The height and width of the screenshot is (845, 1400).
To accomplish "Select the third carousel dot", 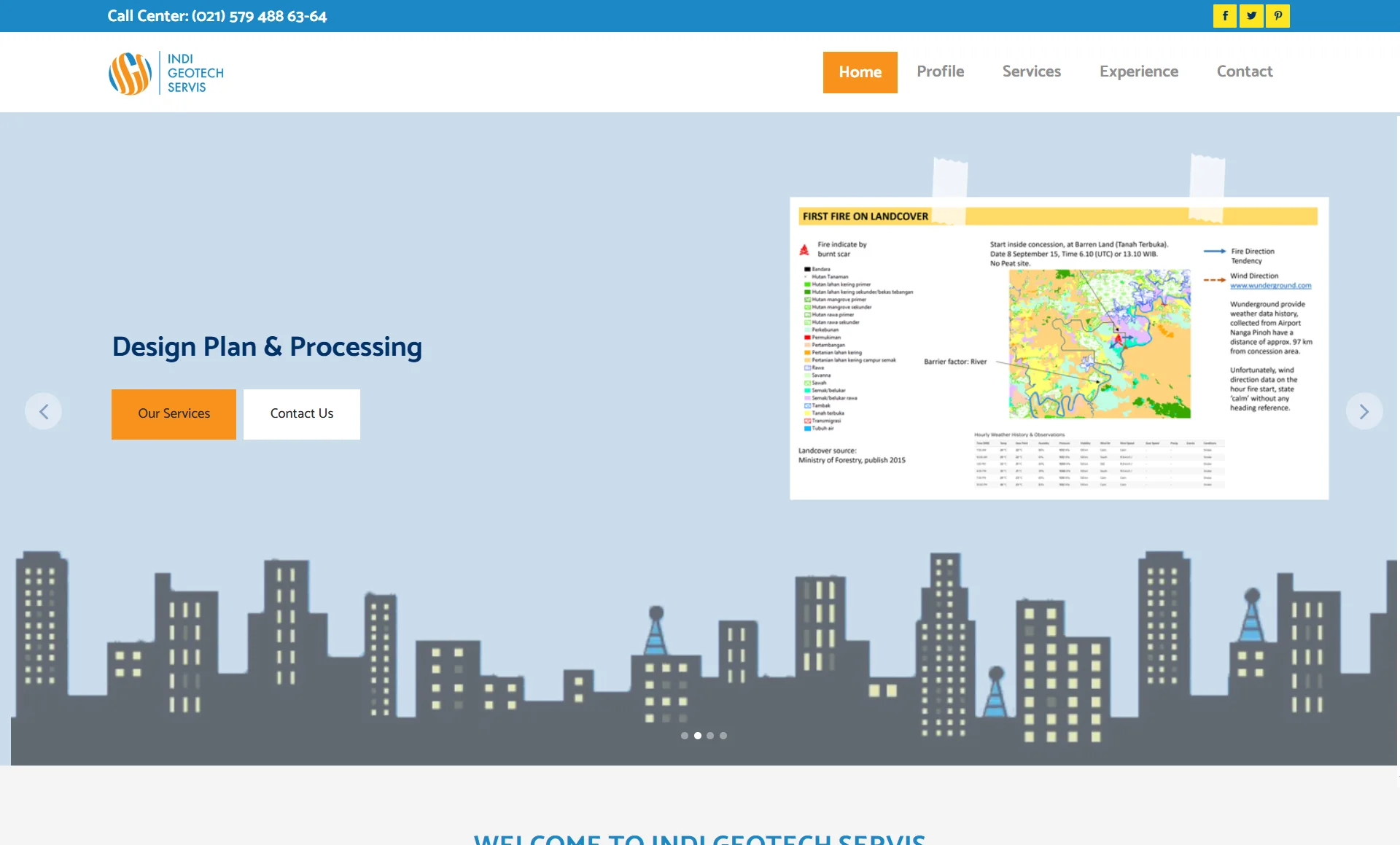I will [710, 736].
